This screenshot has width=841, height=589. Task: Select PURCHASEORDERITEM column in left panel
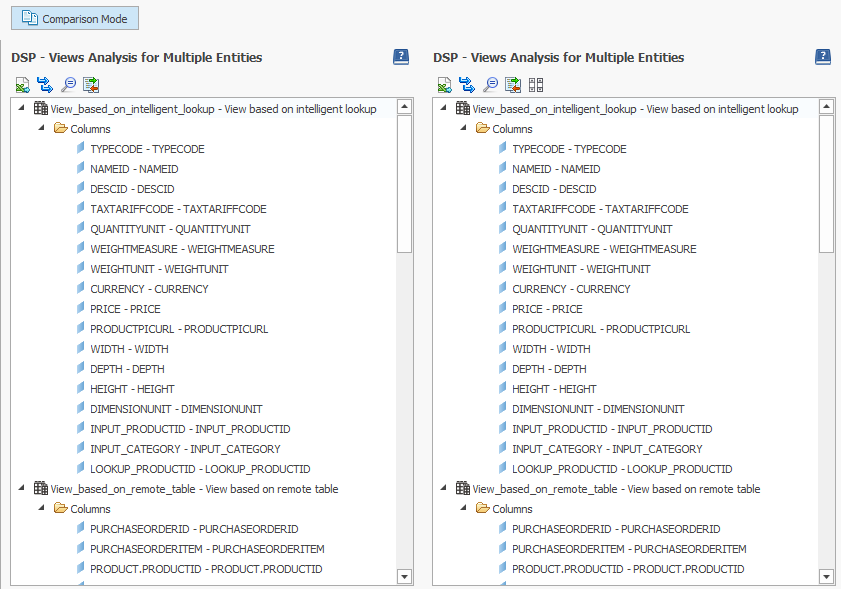click(207, 549)
